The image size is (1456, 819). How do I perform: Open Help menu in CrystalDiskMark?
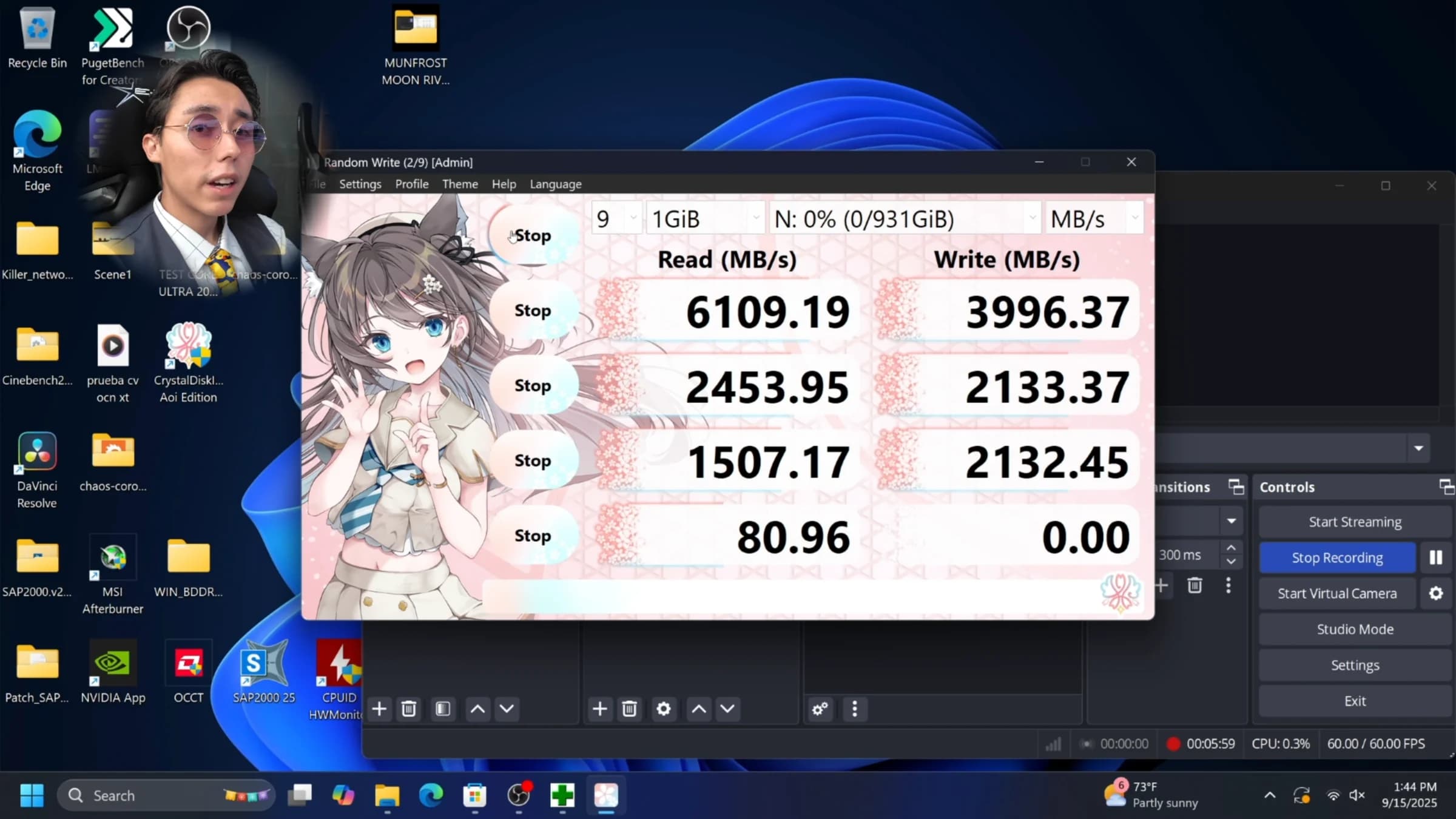coord(504,184)
